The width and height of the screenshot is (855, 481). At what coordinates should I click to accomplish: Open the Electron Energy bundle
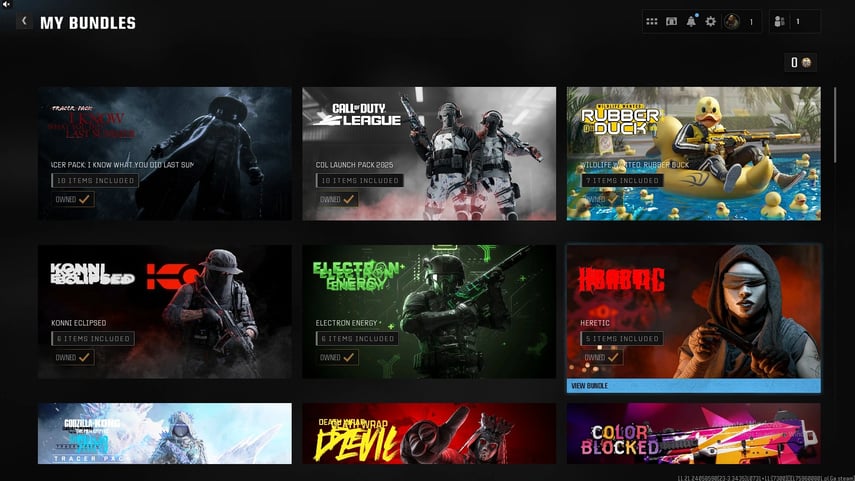[x=429, y=312]
